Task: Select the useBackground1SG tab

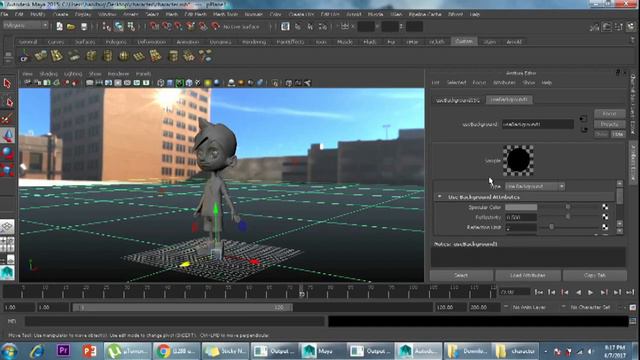Action: tap(458, 100)
